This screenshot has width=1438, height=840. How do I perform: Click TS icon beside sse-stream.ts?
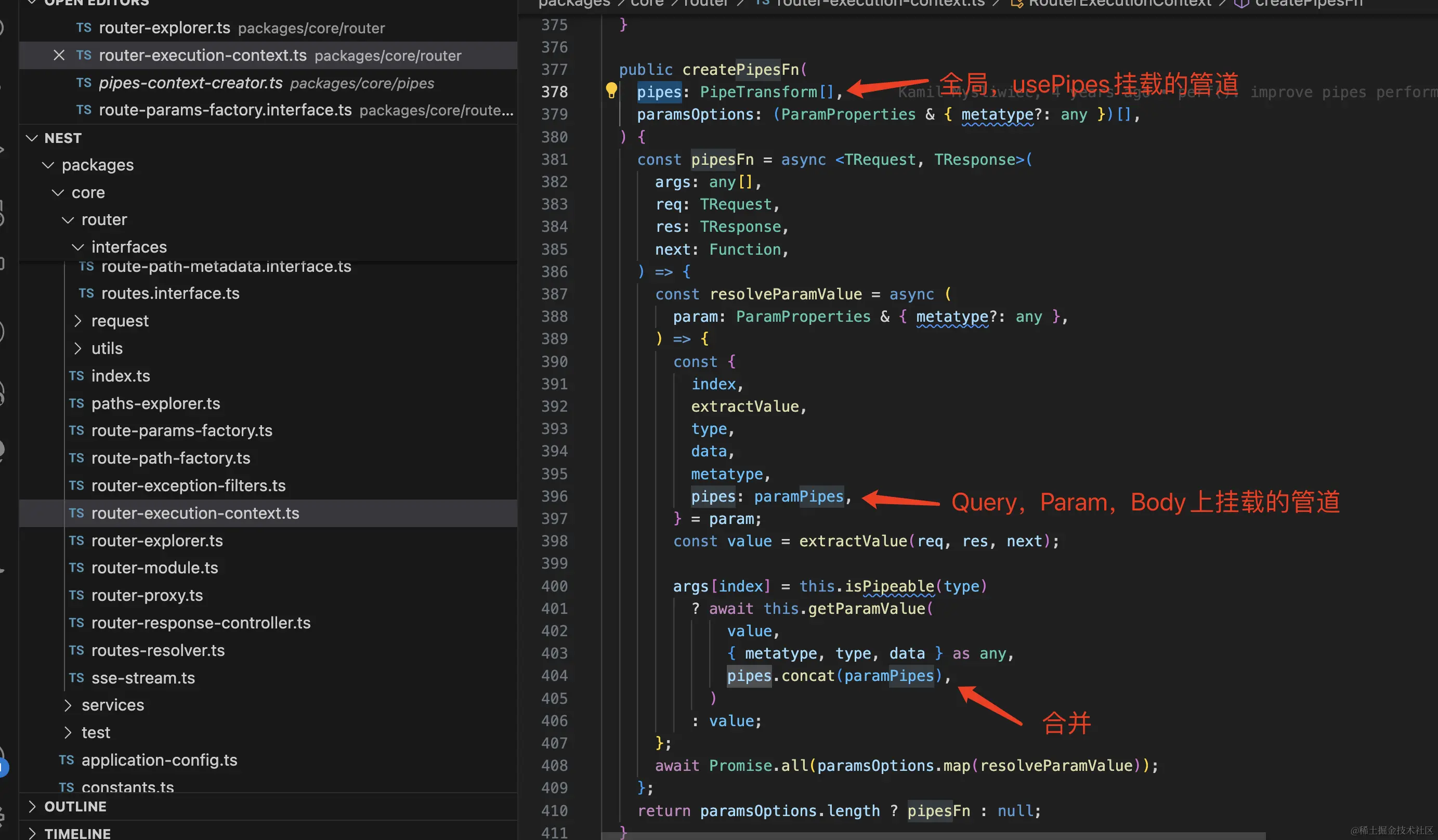pos(76,678)
